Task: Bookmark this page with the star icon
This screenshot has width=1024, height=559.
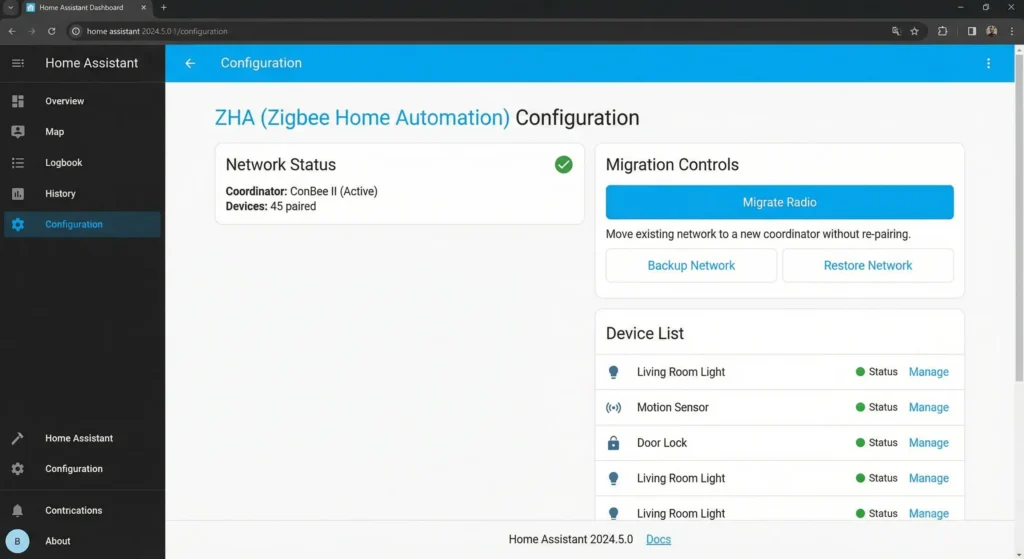Action: point(914,31)
